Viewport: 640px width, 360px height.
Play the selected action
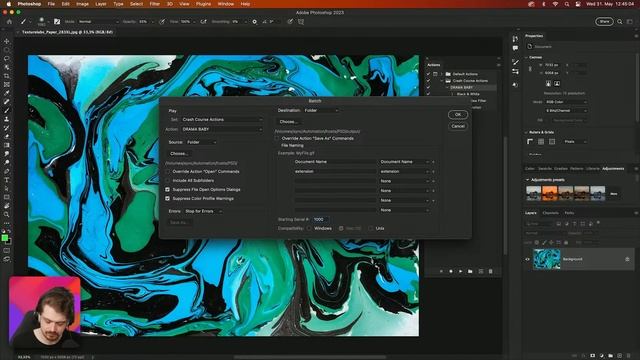point(460,271)
